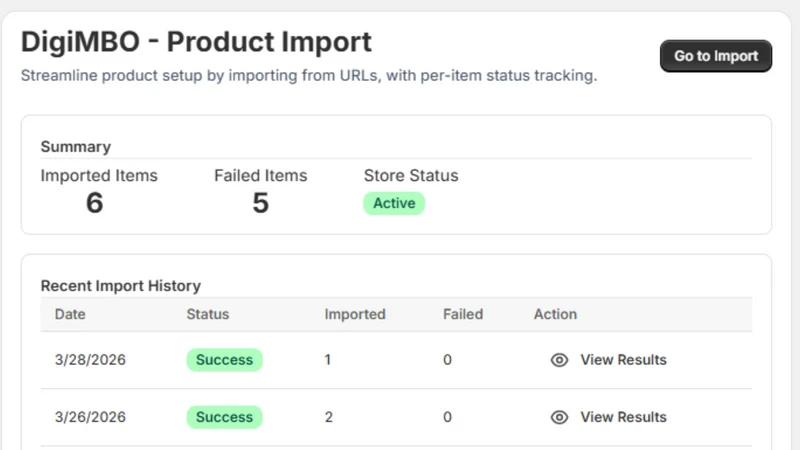Click Success badge in 3/26/2026 row

tap(224, 417)
